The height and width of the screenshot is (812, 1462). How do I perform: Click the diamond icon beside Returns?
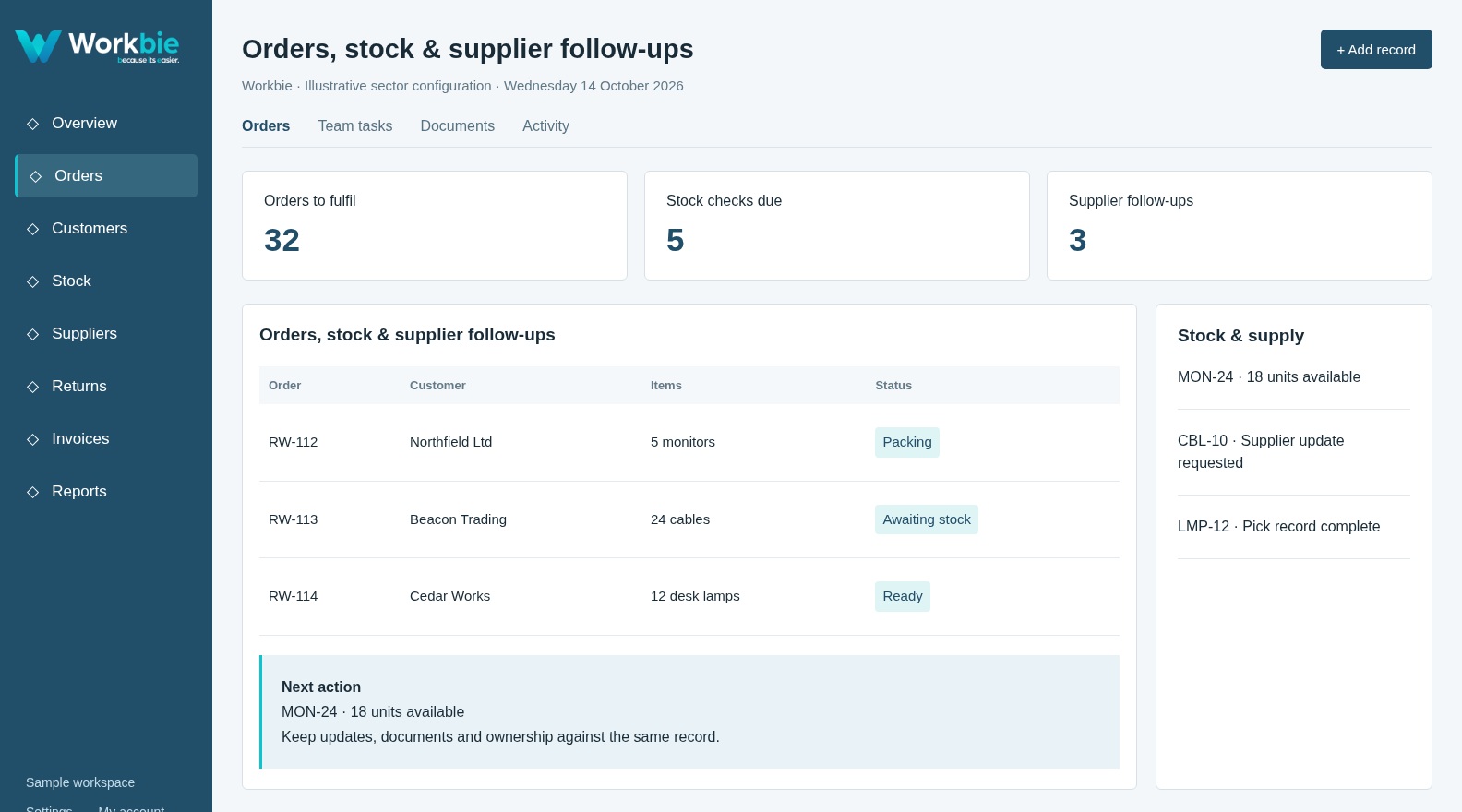pos(33,387)
